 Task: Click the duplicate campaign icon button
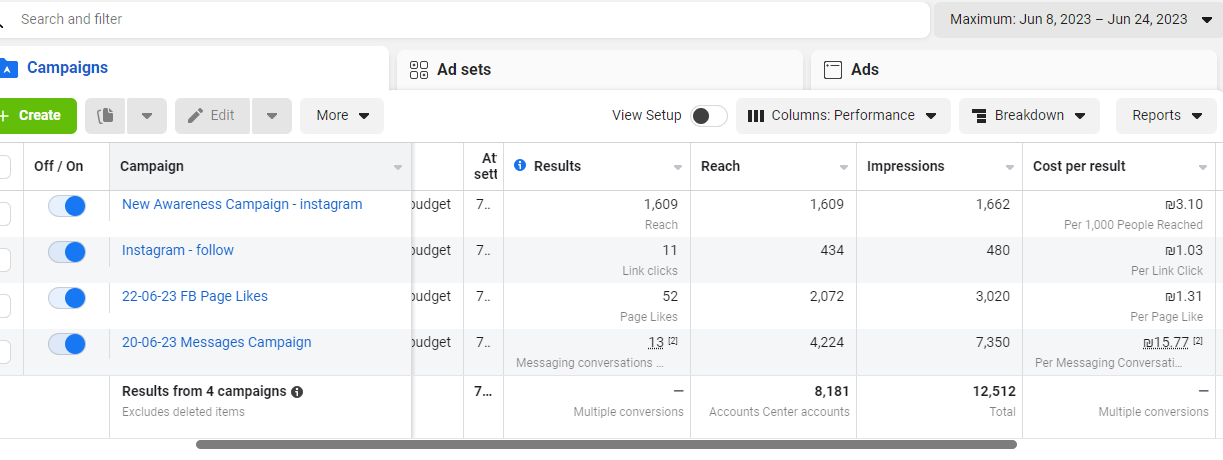(105, 116)
